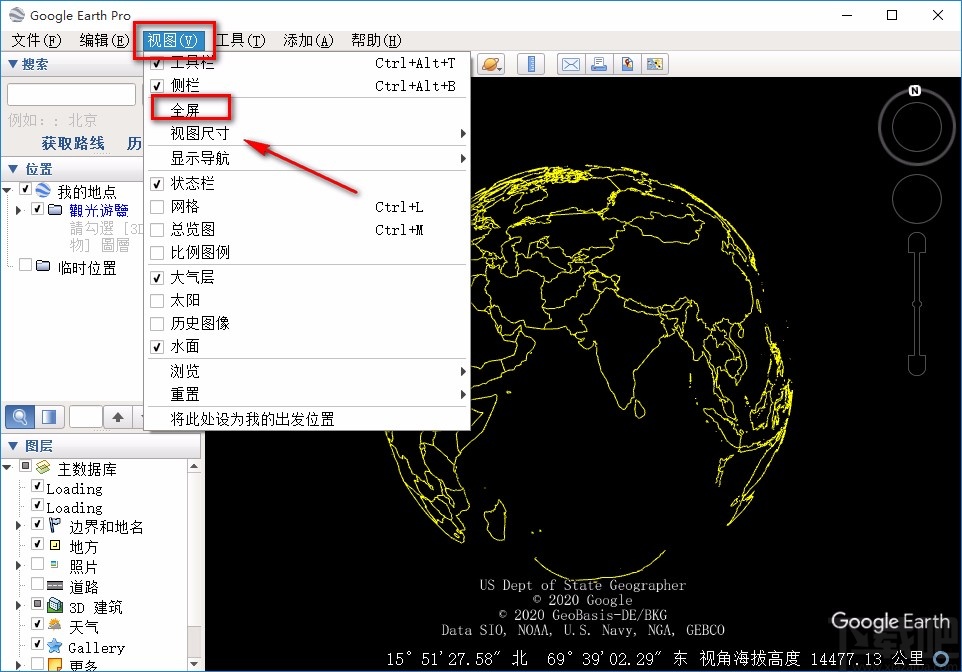Open the 觀光遊覽 link in places
The width and height of the screenshot is (962, 672).
(99, 210)
